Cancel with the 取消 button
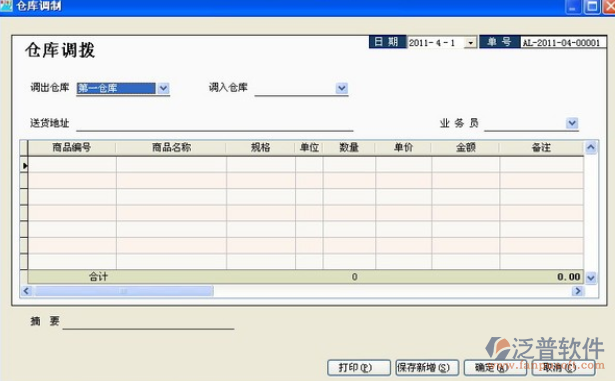 563,368
